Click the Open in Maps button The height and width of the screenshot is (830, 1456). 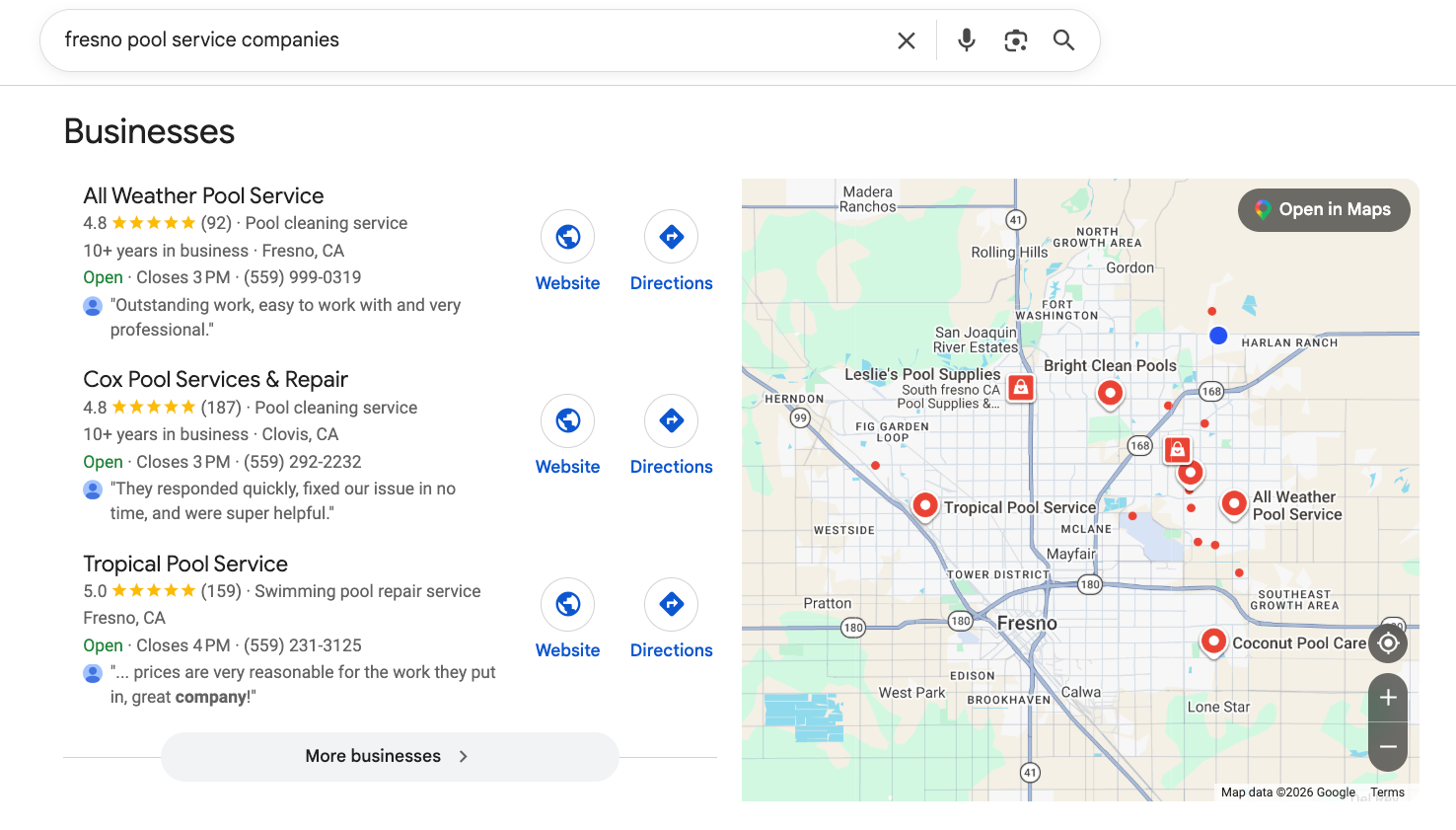pyautogui.click(x=1324, y=210)
